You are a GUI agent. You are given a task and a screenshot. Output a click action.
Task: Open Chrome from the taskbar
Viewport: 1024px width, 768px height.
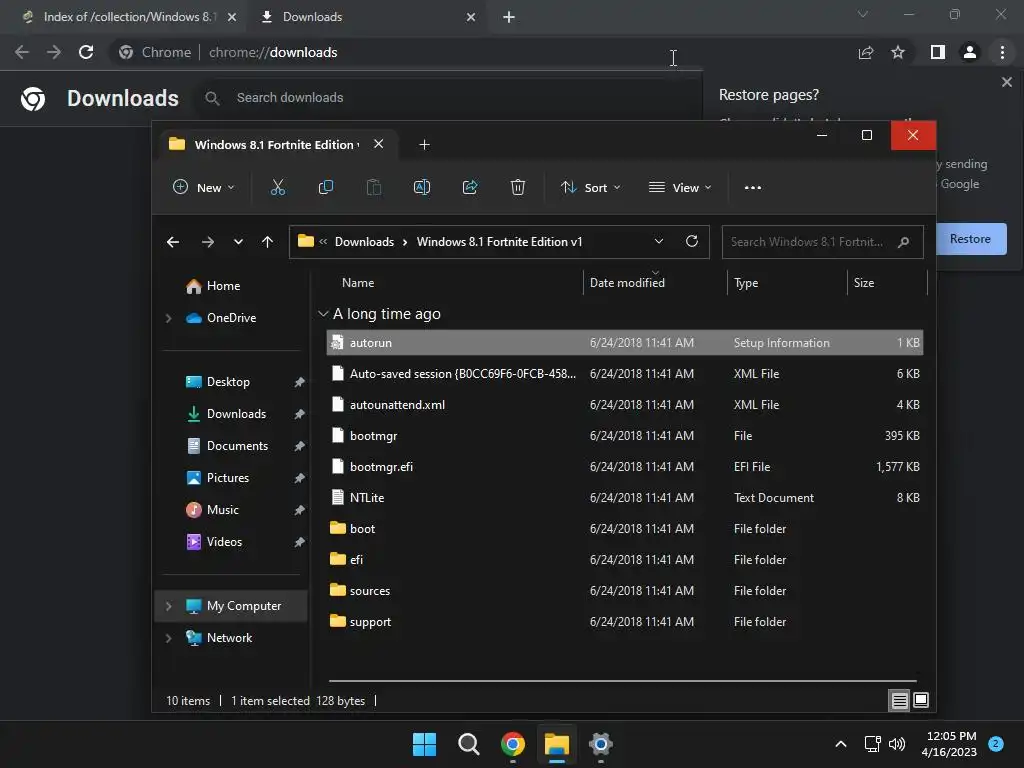point(513,744)
